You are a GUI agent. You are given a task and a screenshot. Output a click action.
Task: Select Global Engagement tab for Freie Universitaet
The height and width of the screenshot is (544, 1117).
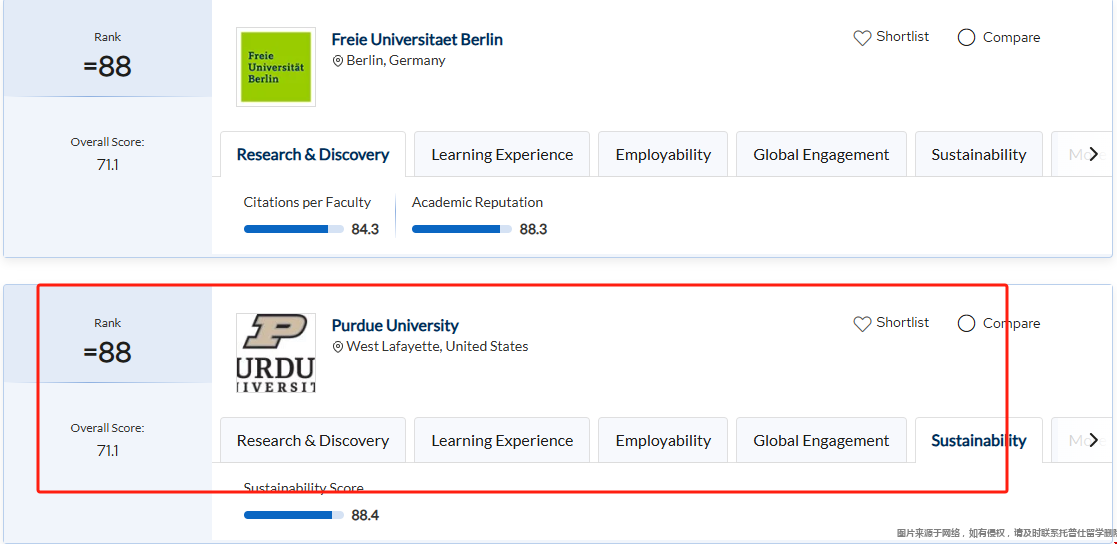821,155
